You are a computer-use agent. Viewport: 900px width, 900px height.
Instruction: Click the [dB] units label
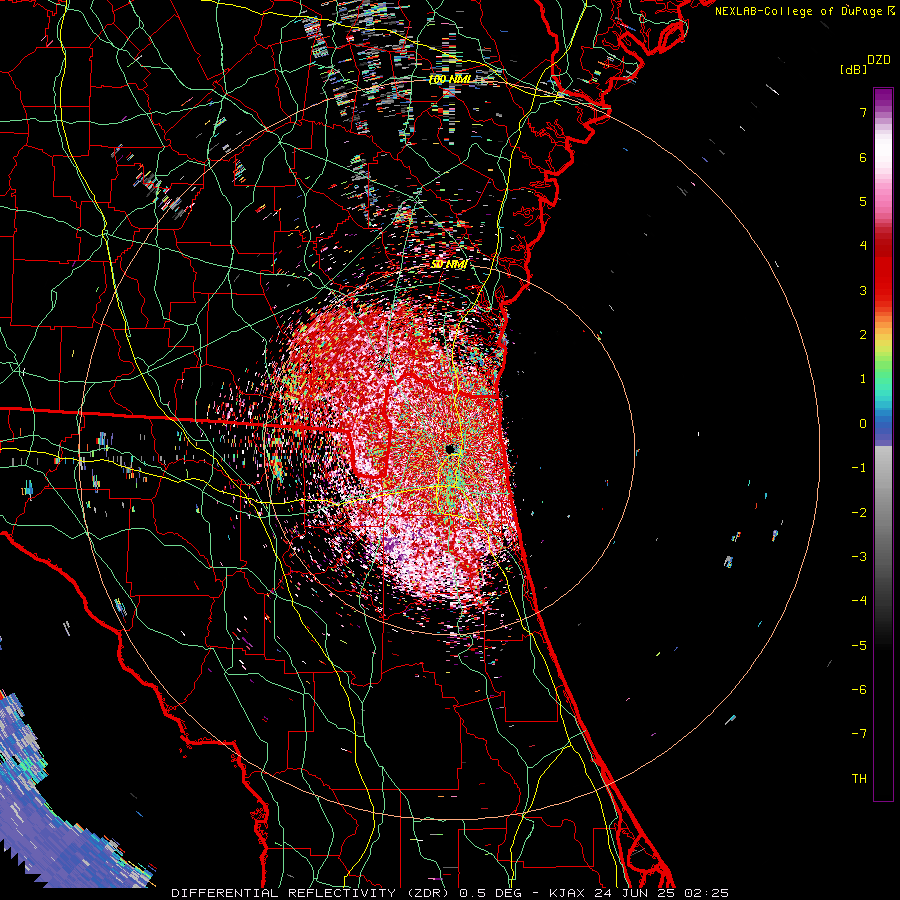(854, 69)
